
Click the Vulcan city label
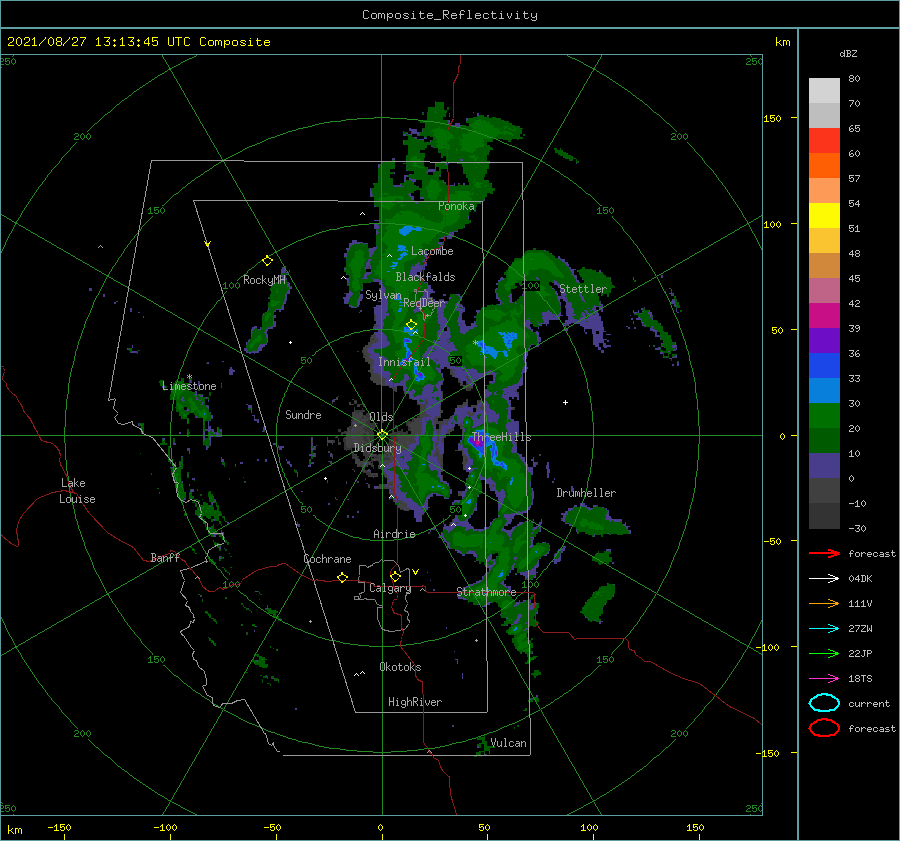508,742
